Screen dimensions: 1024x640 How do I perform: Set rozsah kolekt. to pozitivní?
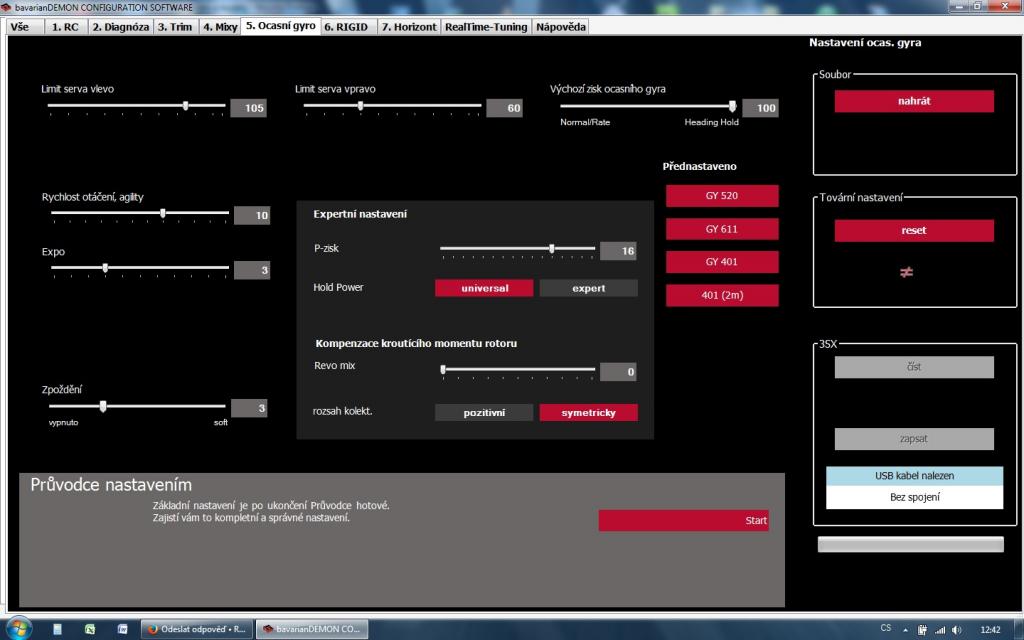point(484,412)
